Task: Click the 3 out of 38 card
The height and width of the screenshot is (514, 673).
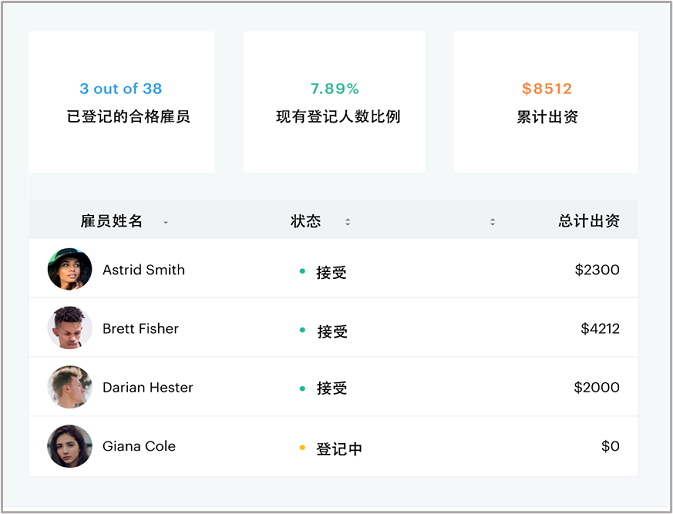Action: pyautogui.click(x=121, y=102)
